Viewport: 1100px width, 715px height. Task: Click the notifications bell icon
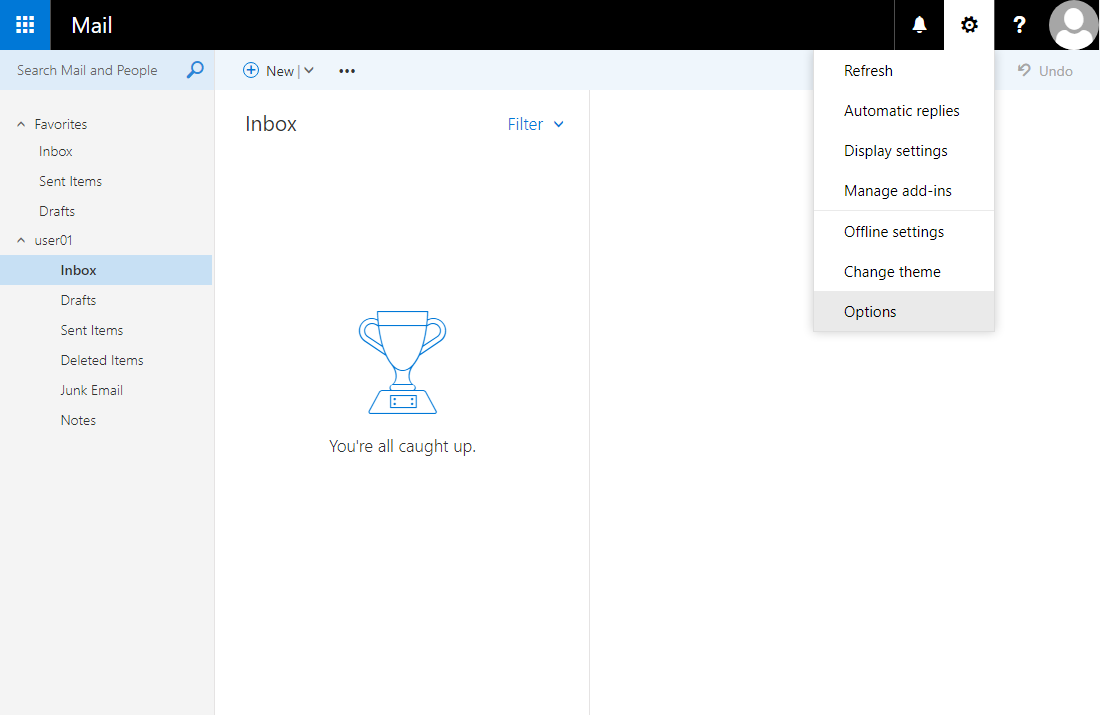click(918, 25)
